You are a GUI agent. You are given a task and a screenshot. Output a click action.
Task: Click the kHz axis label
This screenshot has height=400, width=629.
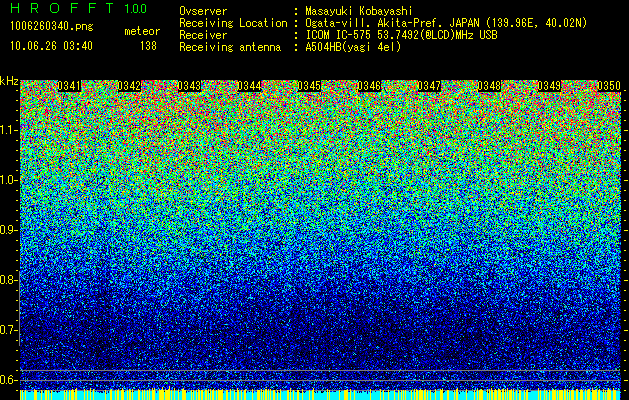click(9, 81)
